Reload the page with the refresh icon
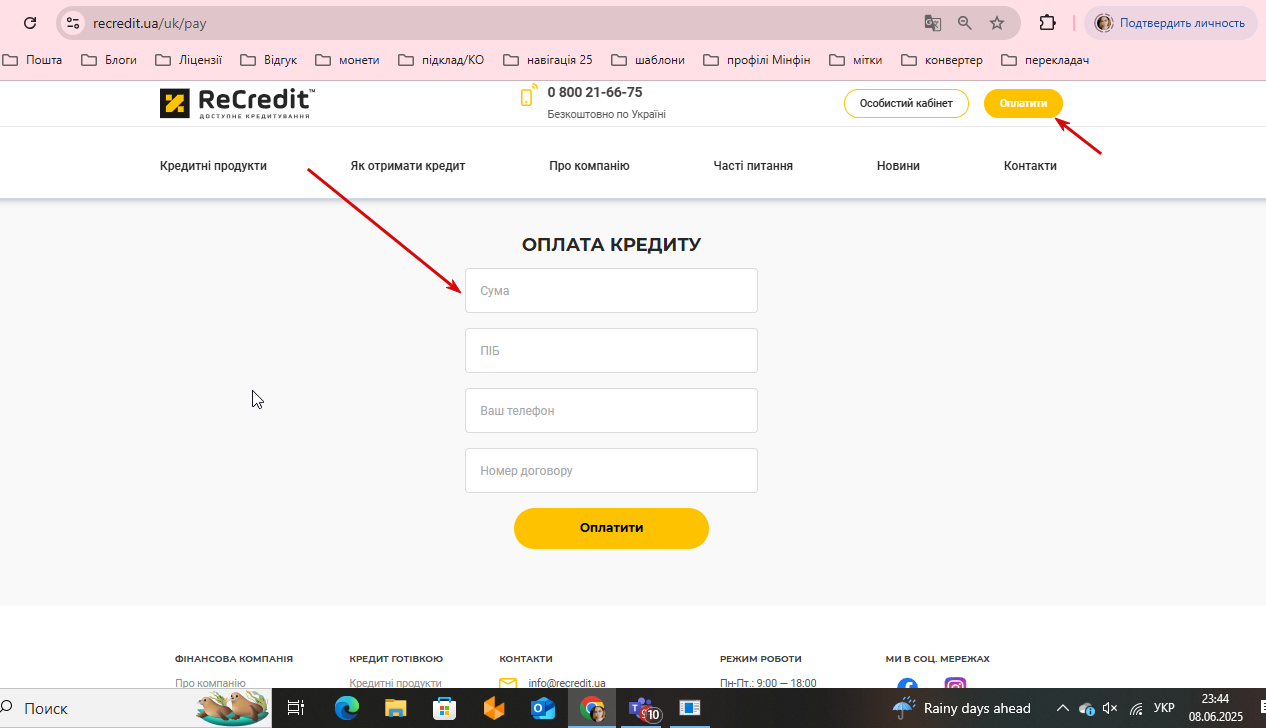 coord(30,22)
